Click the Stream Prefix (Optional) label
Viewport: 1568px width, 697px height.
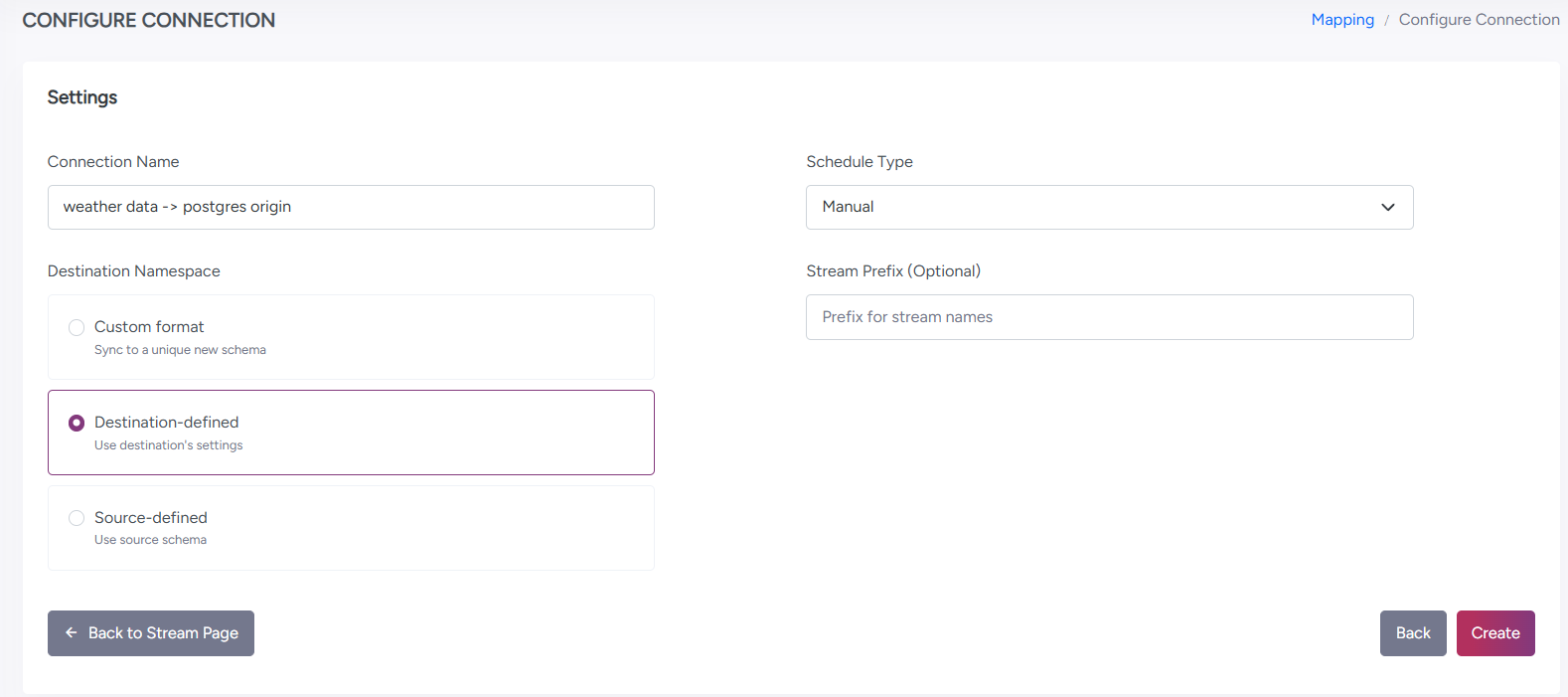point(892,271)
